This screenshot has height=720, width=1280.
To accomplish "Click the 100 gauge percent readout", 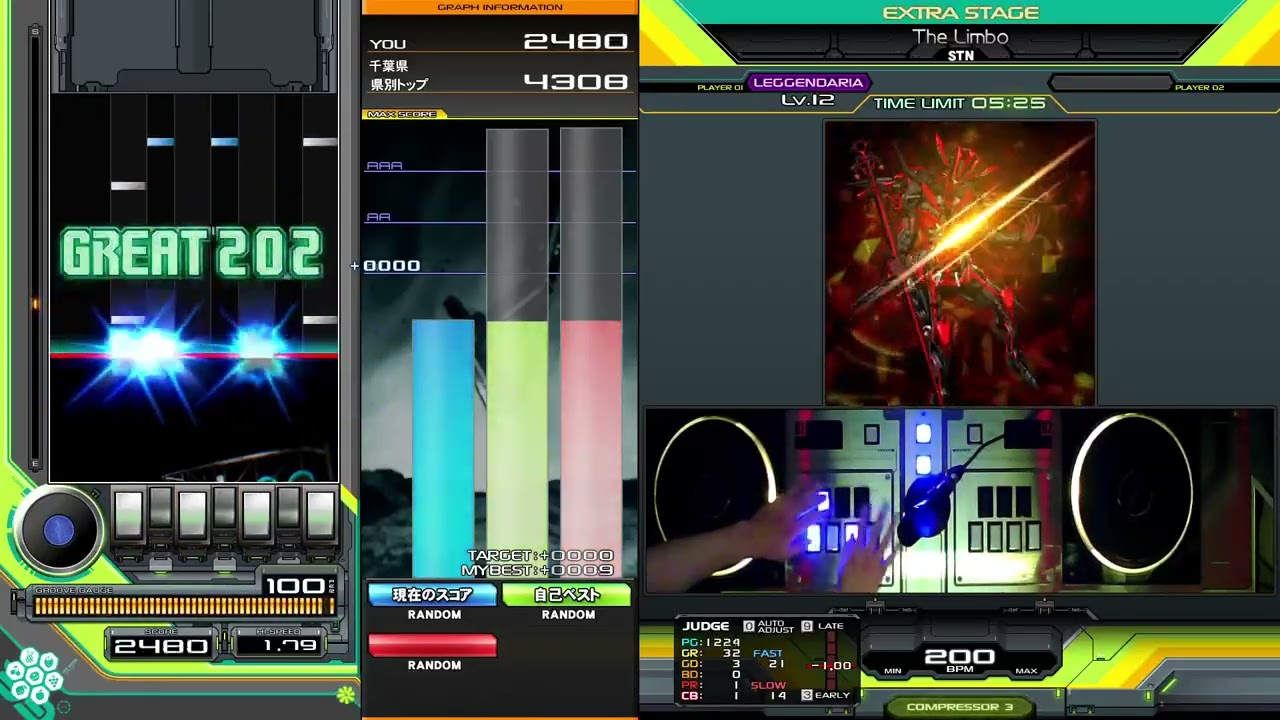I will tap(296, 585).
